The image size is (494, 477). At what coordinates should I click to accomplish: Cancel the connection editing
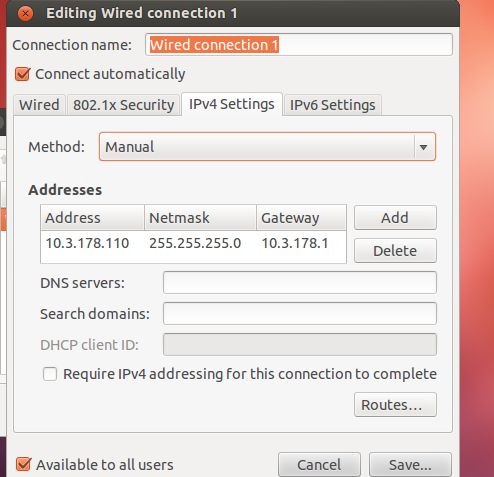click(319, 464)
